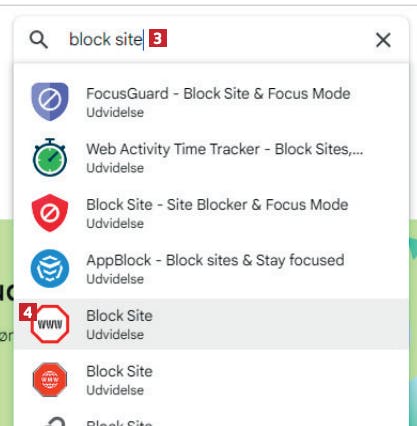
Task: Click the FocusGuard blue shield icon
Action: pyautogui.click(x=50, y=102)
